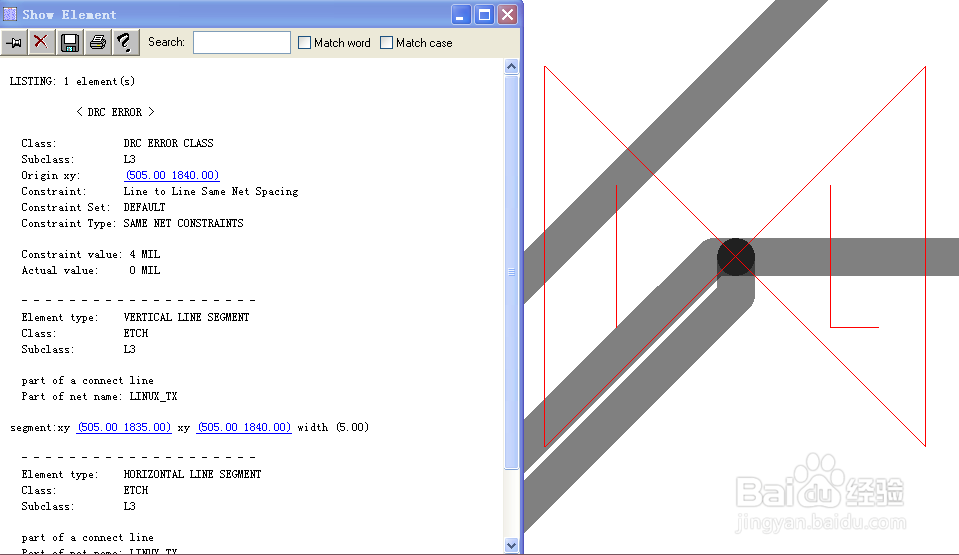
Task: Click the 'Constraint value: 4 MIL' line
Action: coord(91,255)
